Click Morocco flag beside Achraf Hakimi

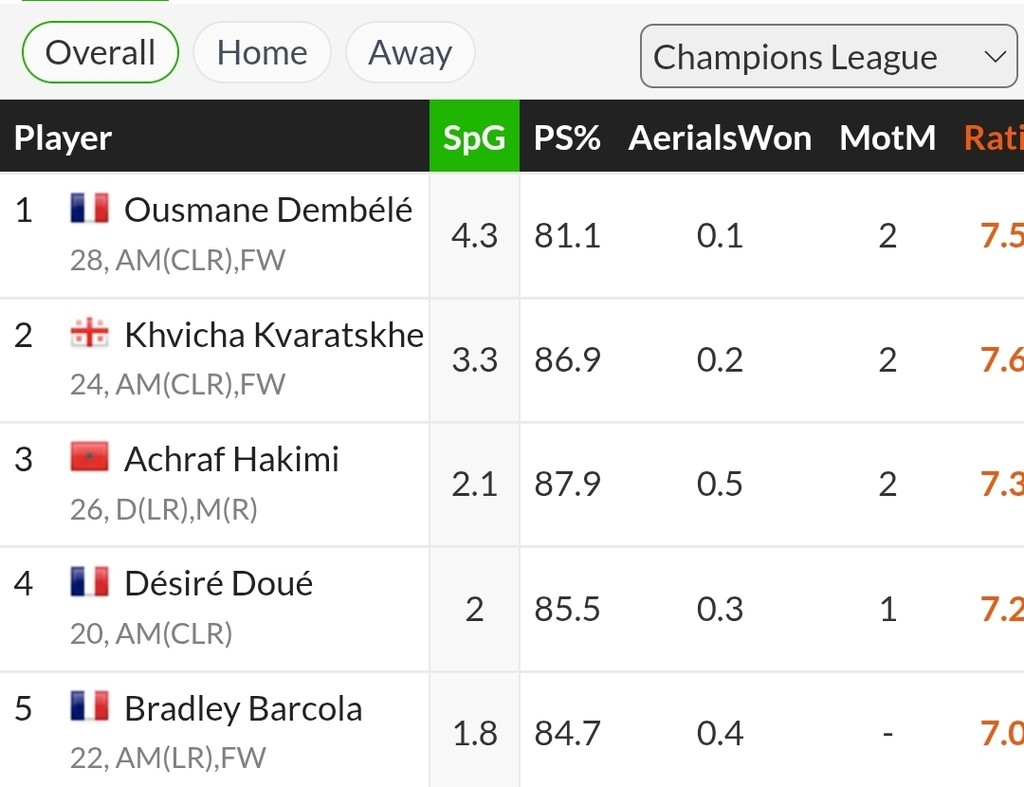click(89, 457)
